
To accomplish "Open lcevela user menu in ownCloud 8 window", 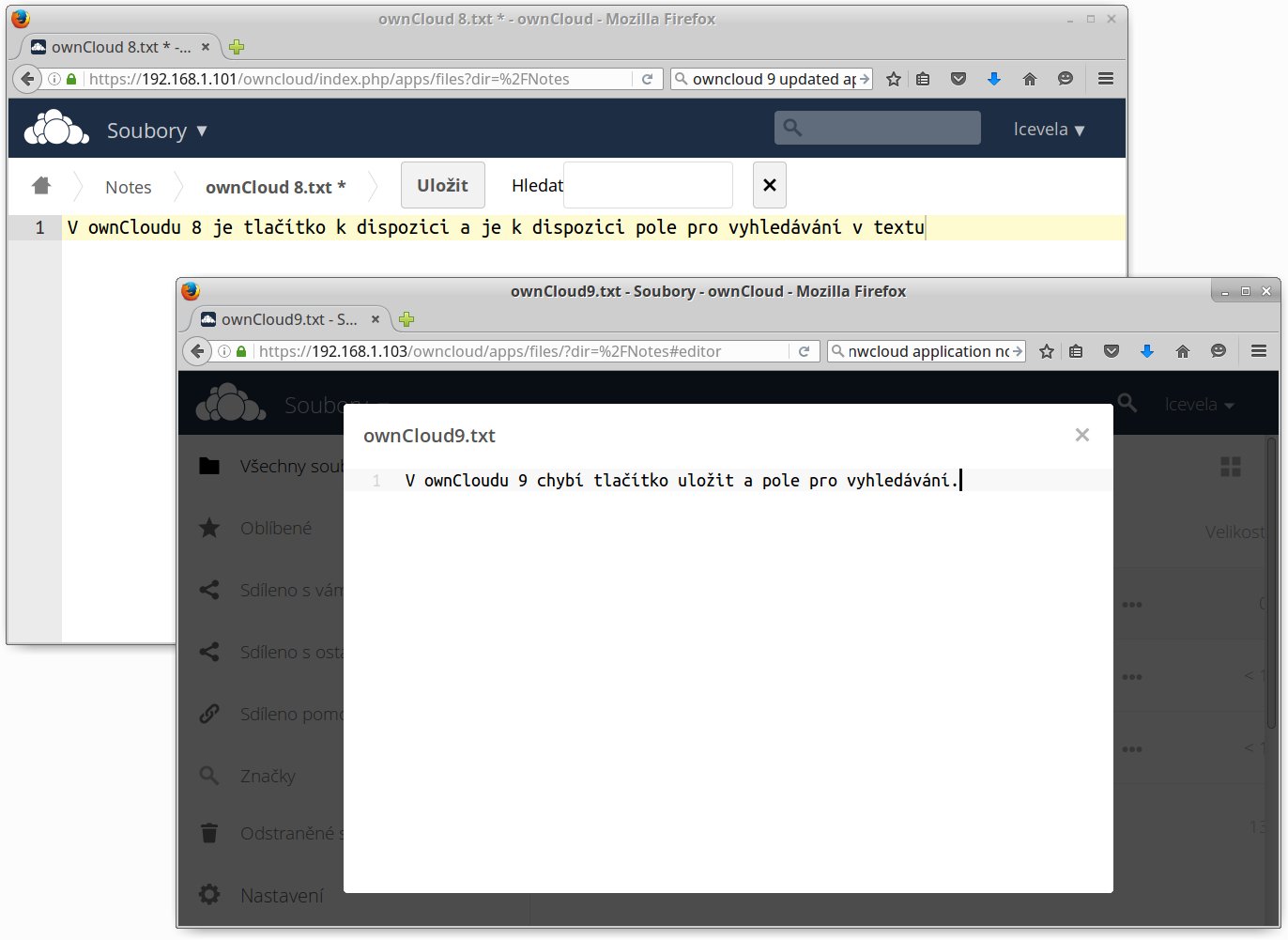I will point(1049,130).
